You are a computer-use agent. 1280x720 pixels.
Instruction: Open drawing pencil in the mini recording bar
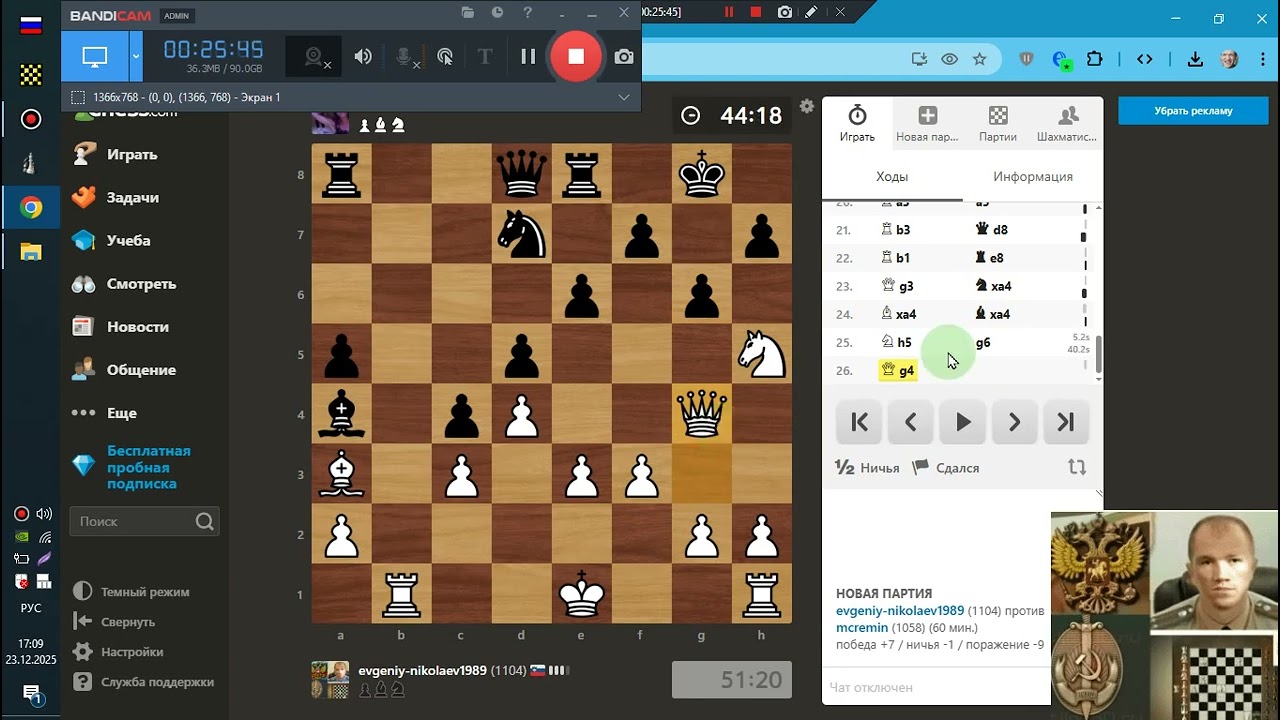[x=811, y=12]
